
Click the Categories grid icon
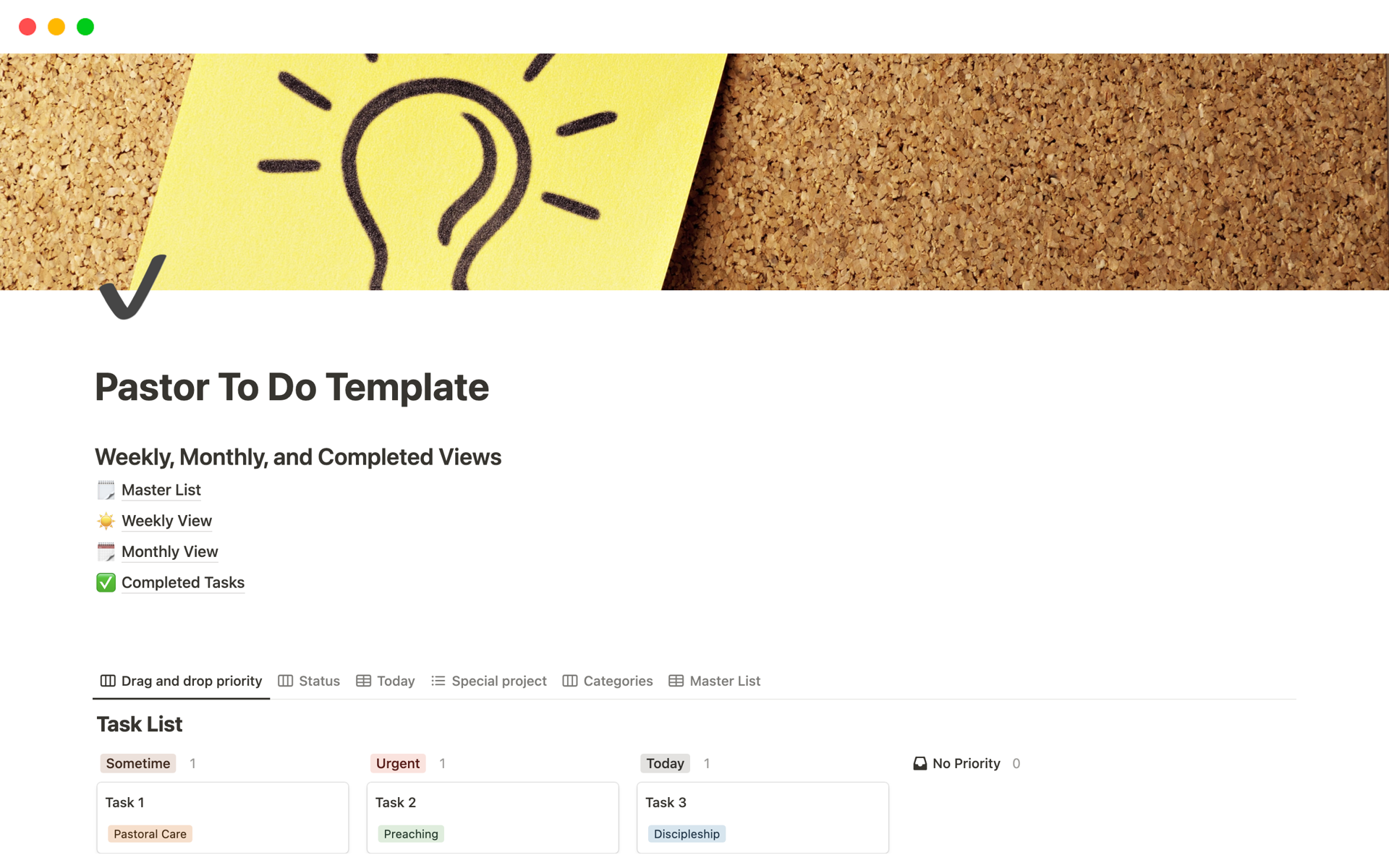[570, 681]
